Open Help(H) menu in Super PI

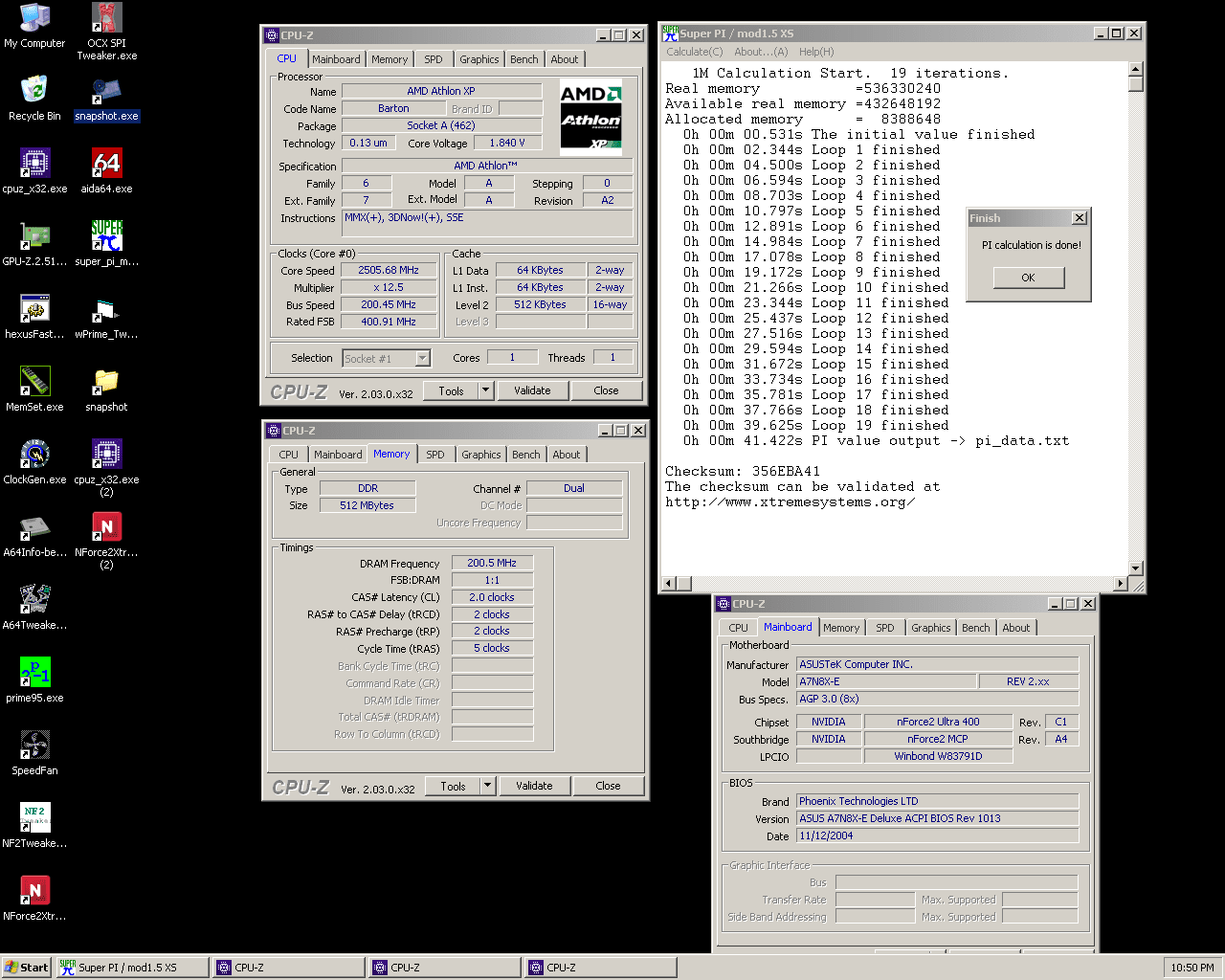[816, 52]
